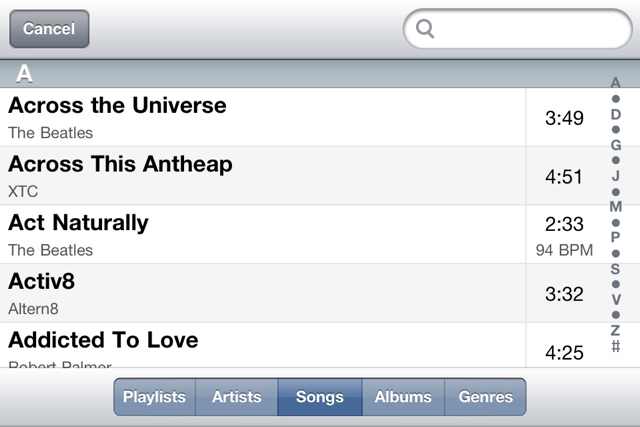Open the Albums tab
640x427 pixels.
[403, 397]
